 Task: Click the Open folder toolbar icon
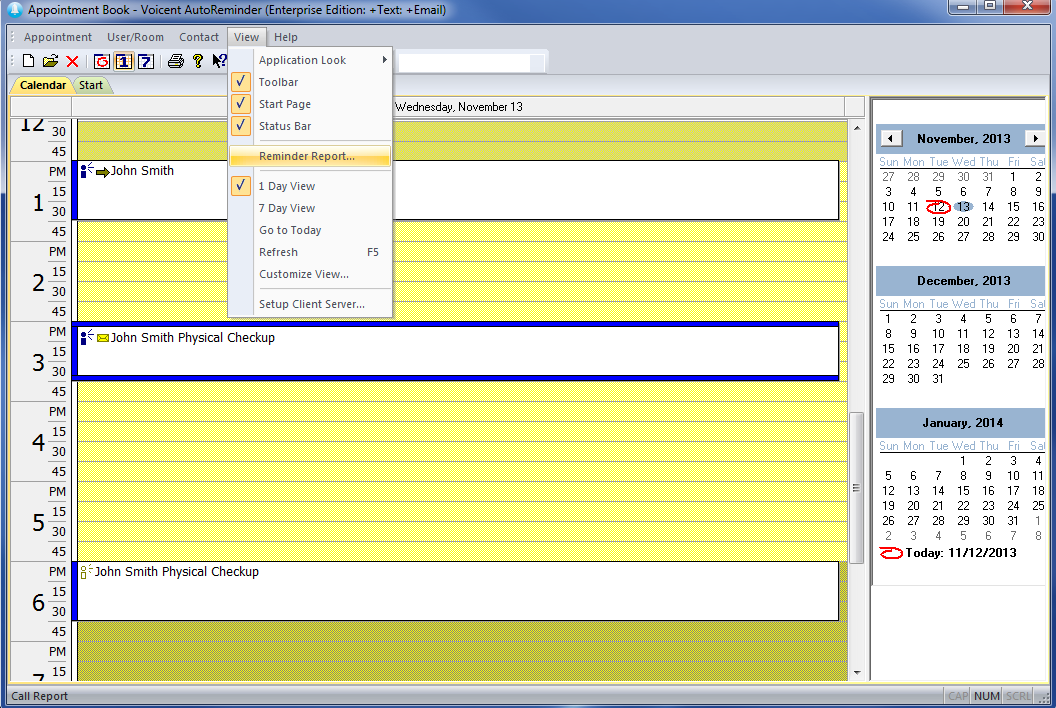50,61
